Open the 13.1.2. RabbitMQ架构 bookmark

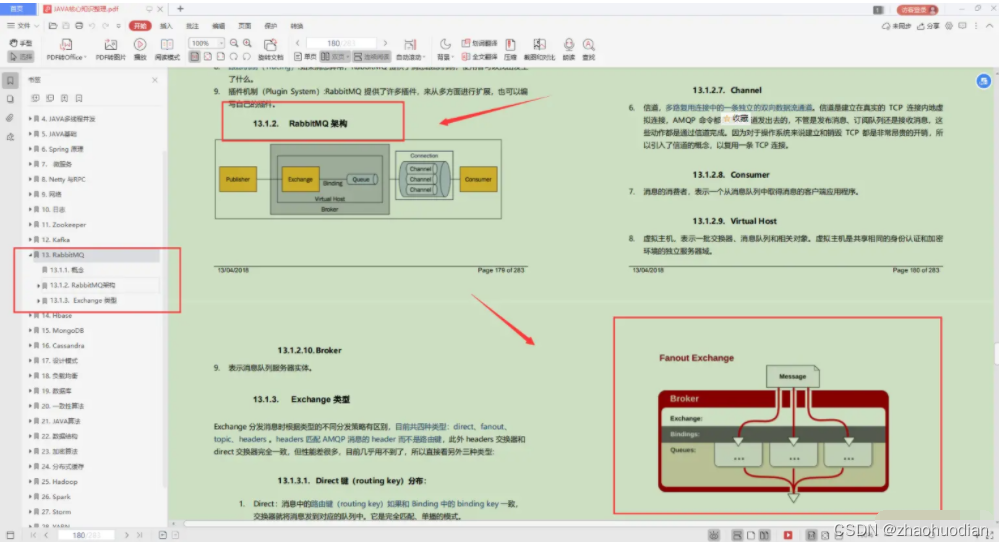(83, 286)
